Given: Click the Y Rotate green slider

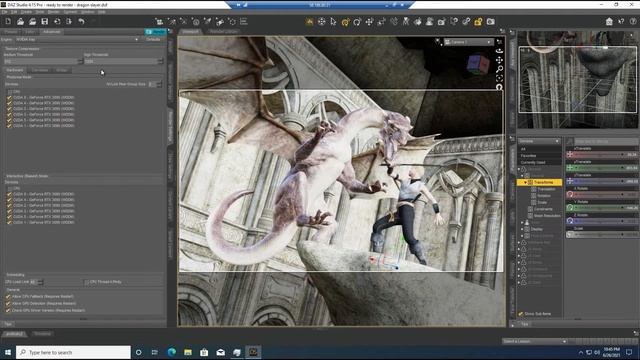Looking at the screenshot, I should pyautogui.click(x=602, y=208).
